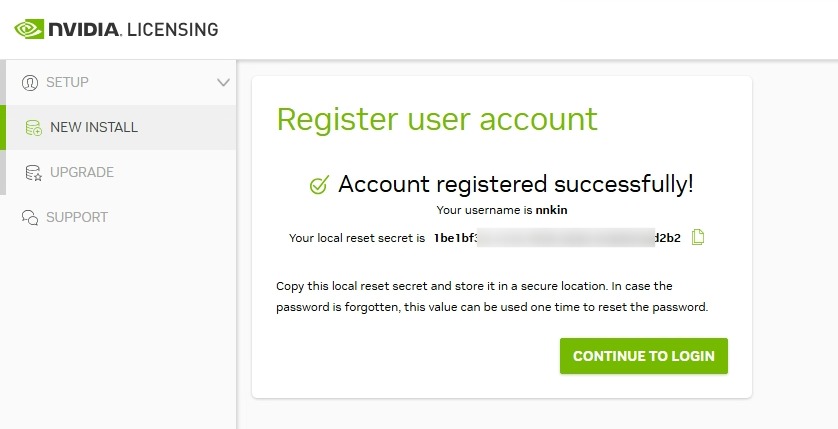Click the Account registered successfully message
Viewport: 838px width, 429px height.
pyautogui.click(x=515, y=184)
